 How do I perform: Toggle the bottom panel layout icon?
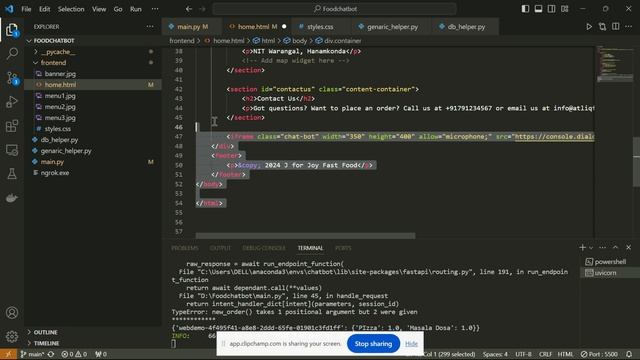pyautogui.click(x=538, y=9)
